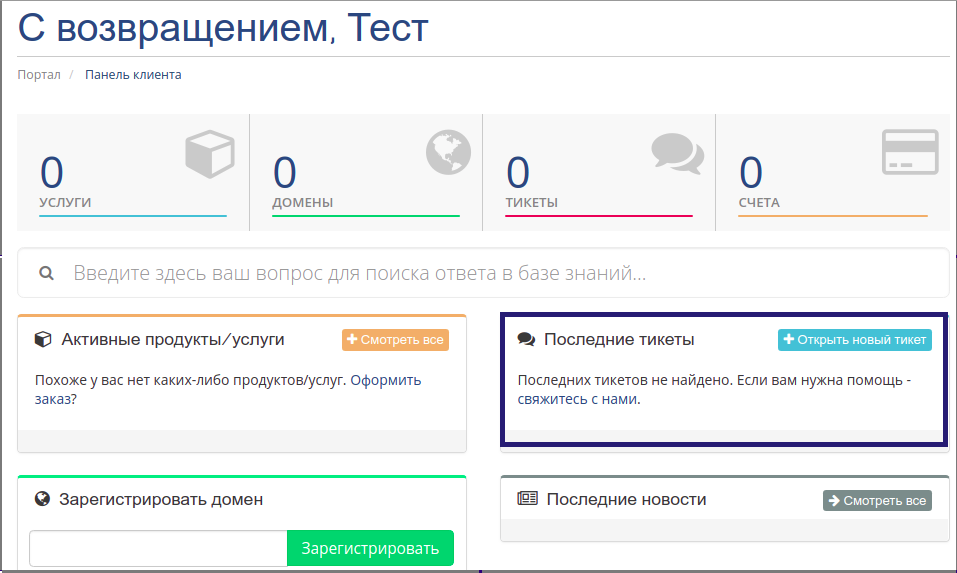Click the orange Смотреть все products button
Image resolution: width=957 pixels, height=573 pixels.
pyautogui.click(x=395, y=340)
